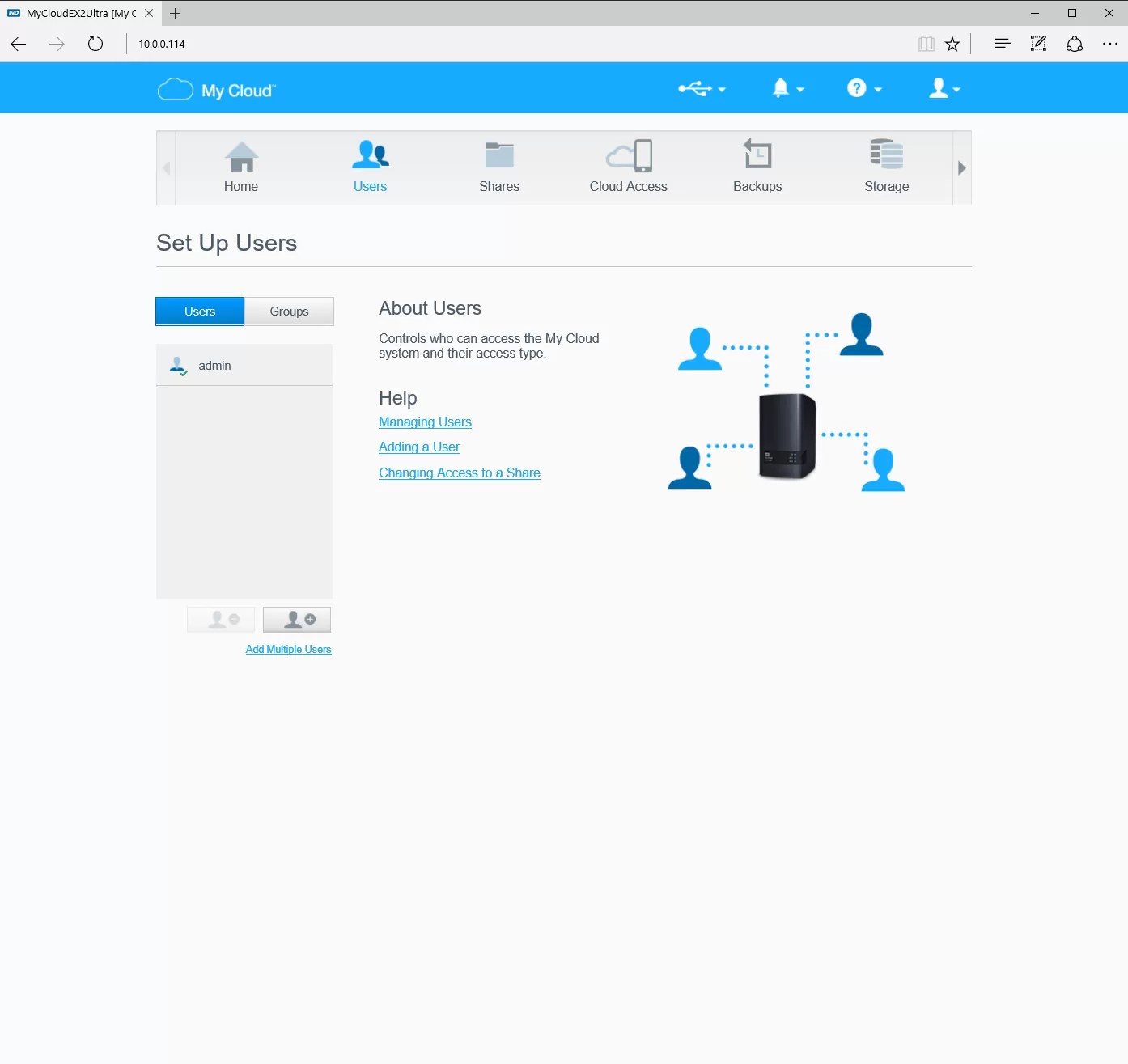
Task: Open the Managing Users help link
Action: [x=425, y=422]
